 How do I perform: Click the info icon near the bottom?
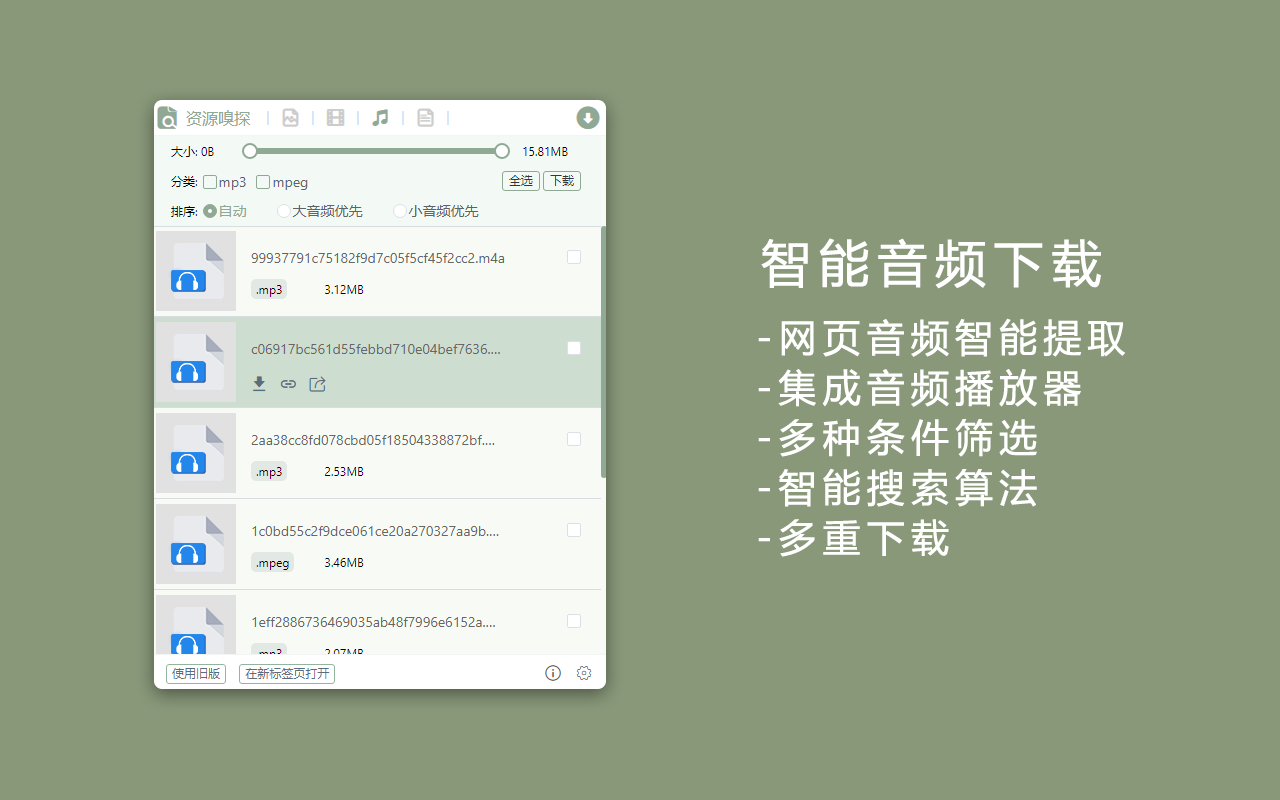(x=552, y=673)
